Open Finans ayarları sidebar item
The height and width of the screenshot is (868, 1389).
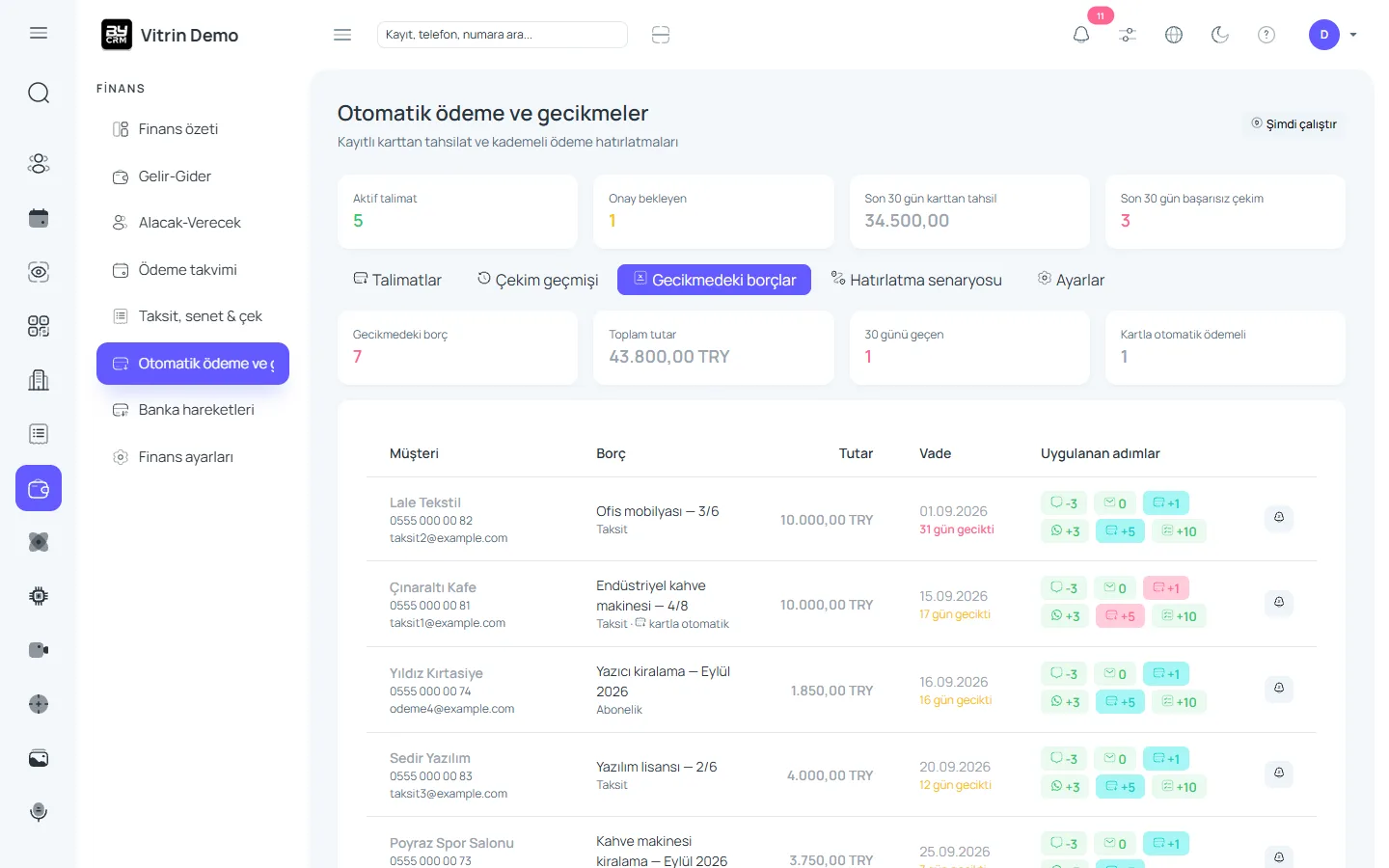(193, 457)
